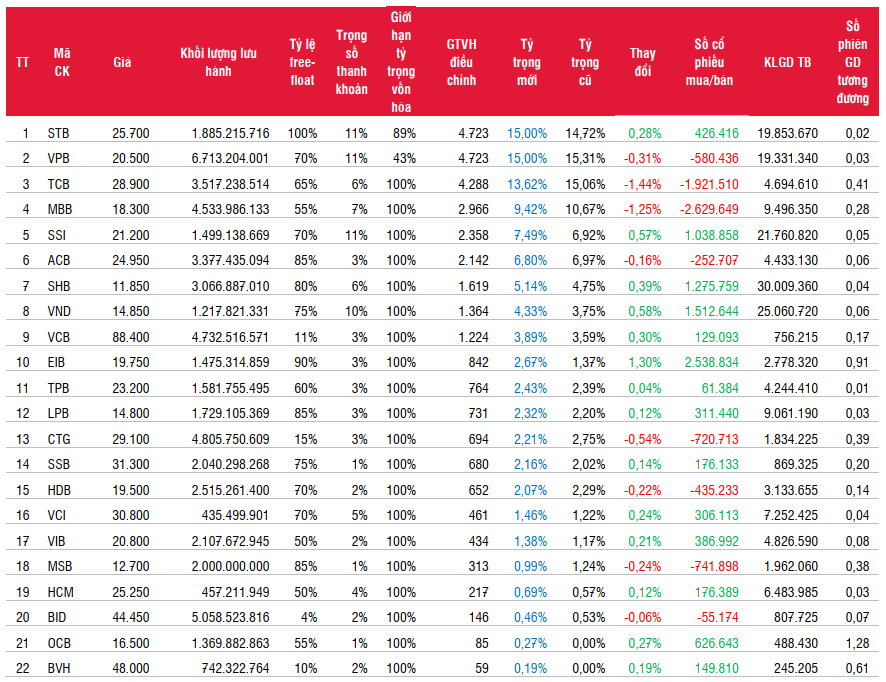Select the 'Thay đổi' column header

tap(642, 62)
